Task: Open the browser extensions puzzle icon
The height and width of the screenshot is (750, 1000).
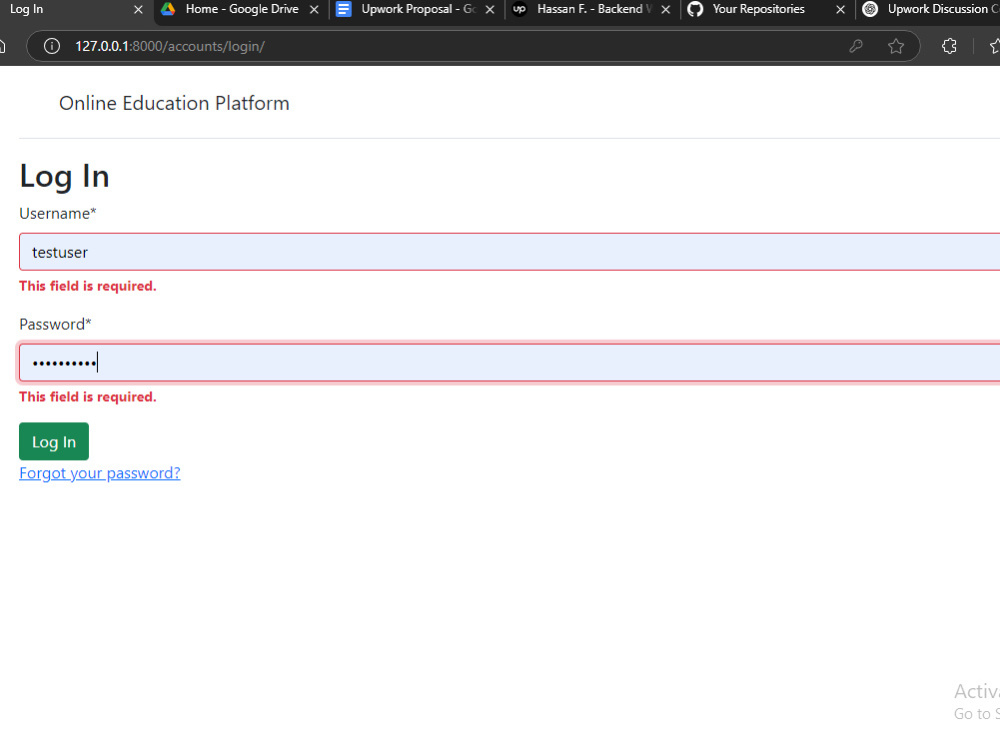Action: point(949,46)
